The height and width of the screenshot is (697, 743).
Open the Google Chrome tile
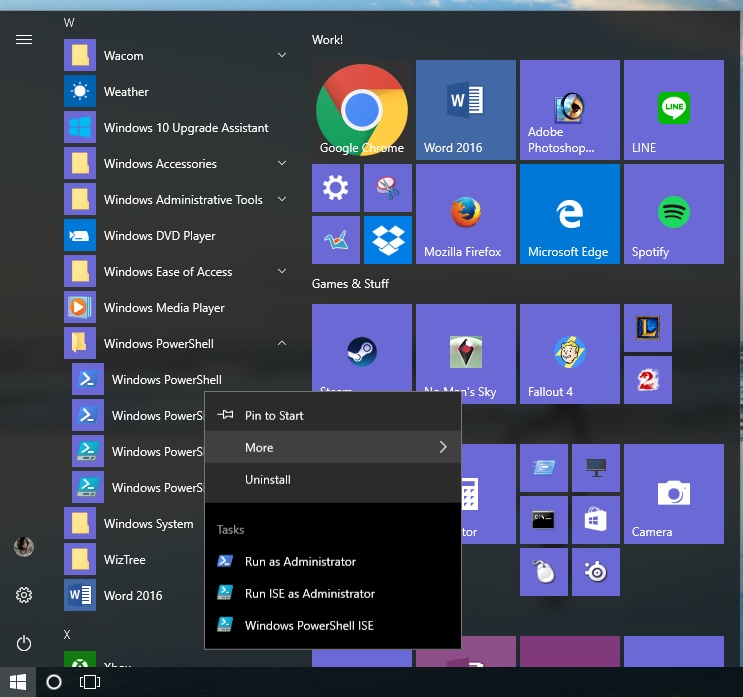coord(362,109)
